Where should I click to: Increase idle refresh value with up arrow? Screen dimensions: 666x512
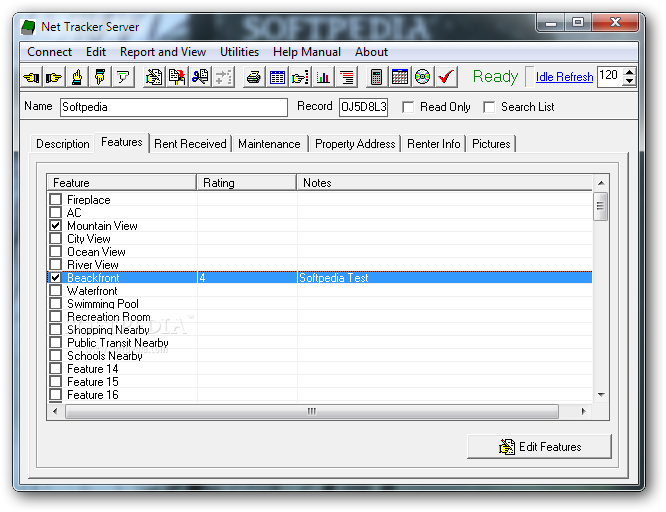[x=629, y=72]
